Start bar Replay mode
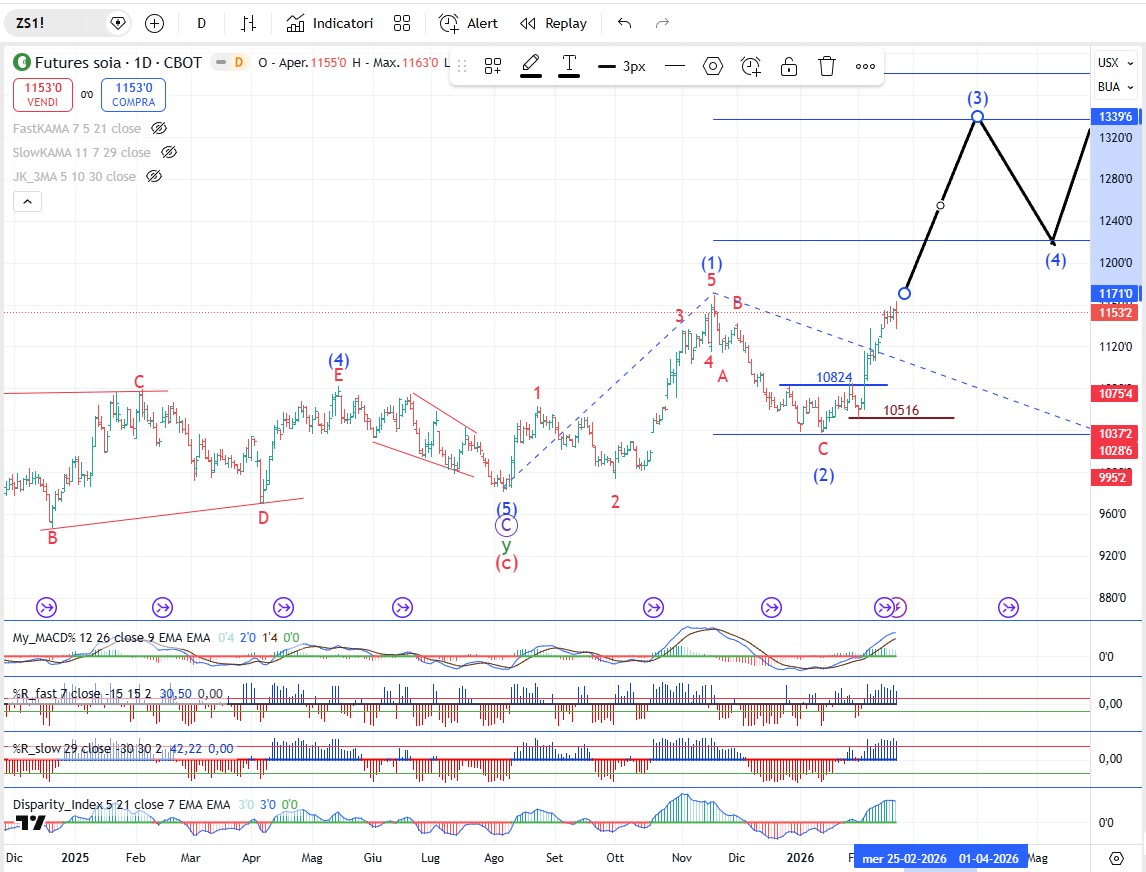Screen dimensions: 1146x872 pyautogui.click(x=553, y=23)
